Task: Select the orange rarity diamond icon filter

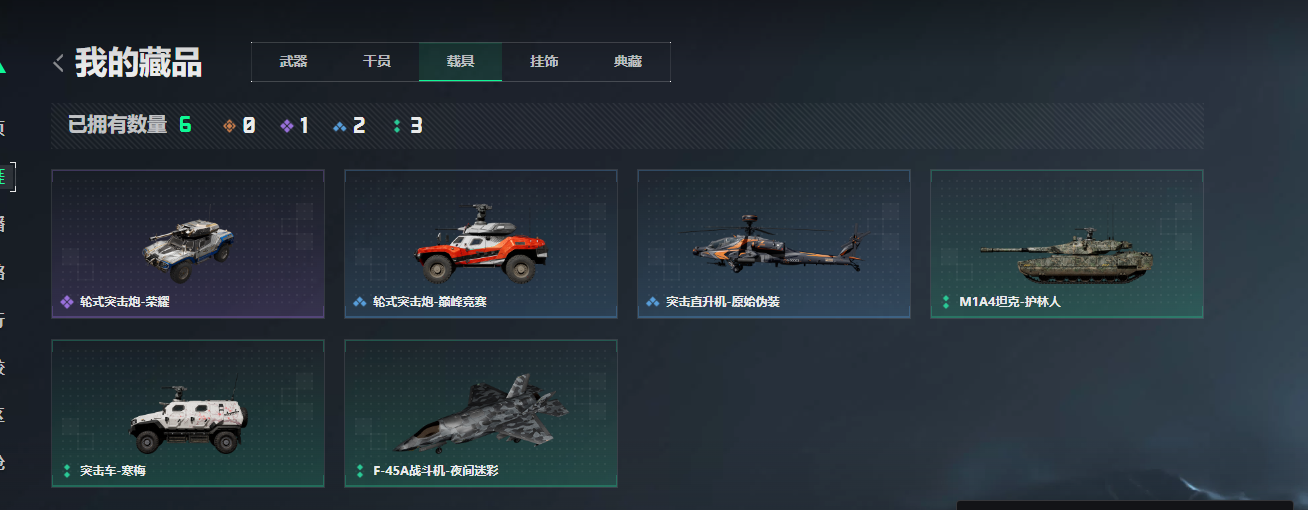Action: [x=230, y=126]
